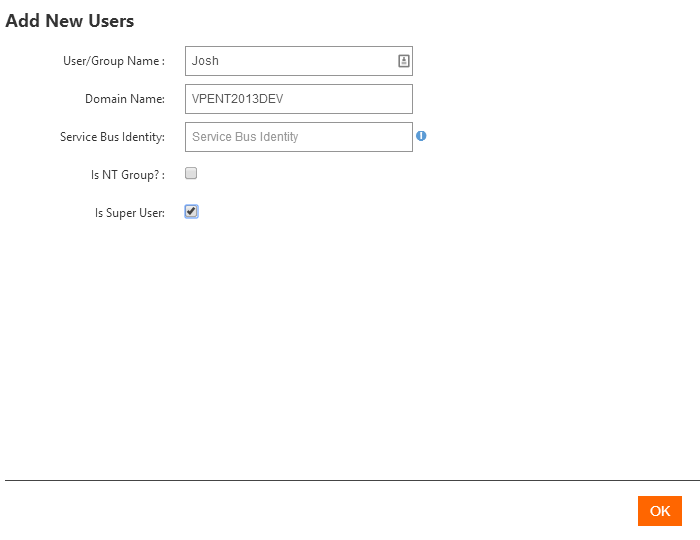Focus the User/Group Name input field
The image size is (700, 540).
point(290,61)
